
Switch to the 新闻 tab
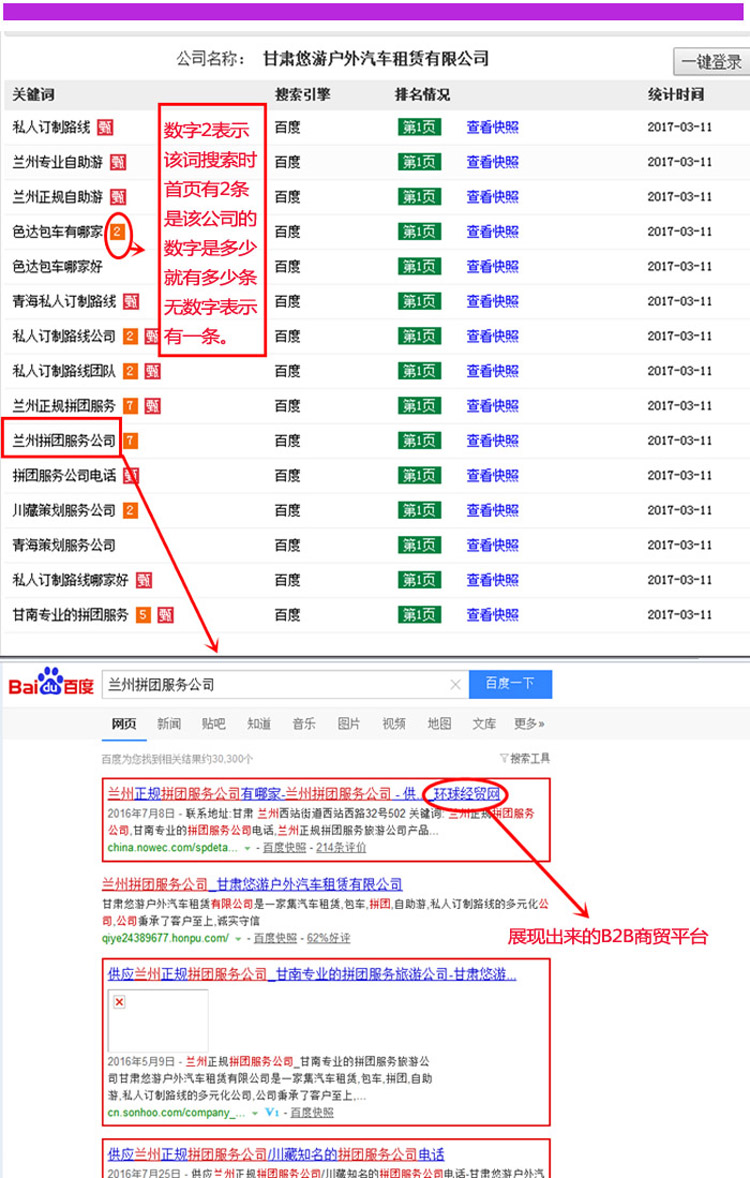pyautogui.click(x=169, y=723)
